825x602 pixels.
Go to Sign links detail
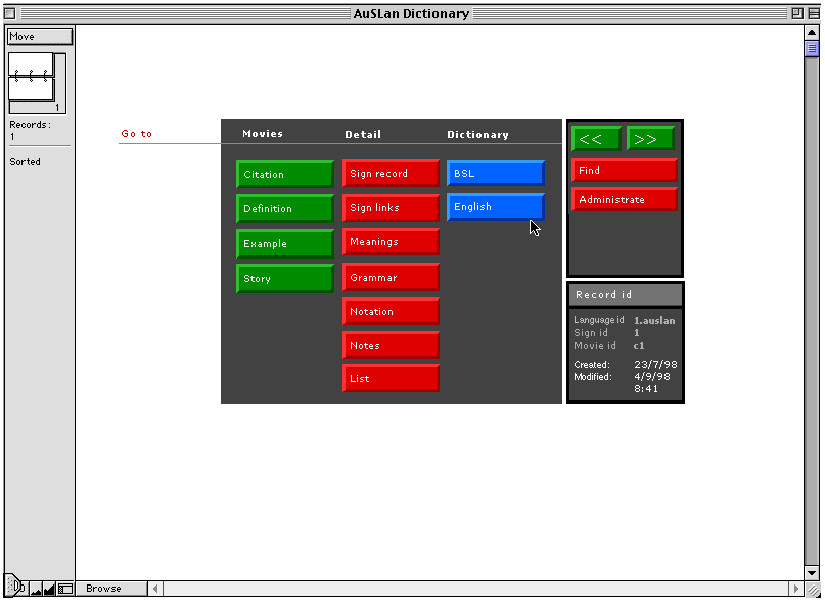coord(390,207)
